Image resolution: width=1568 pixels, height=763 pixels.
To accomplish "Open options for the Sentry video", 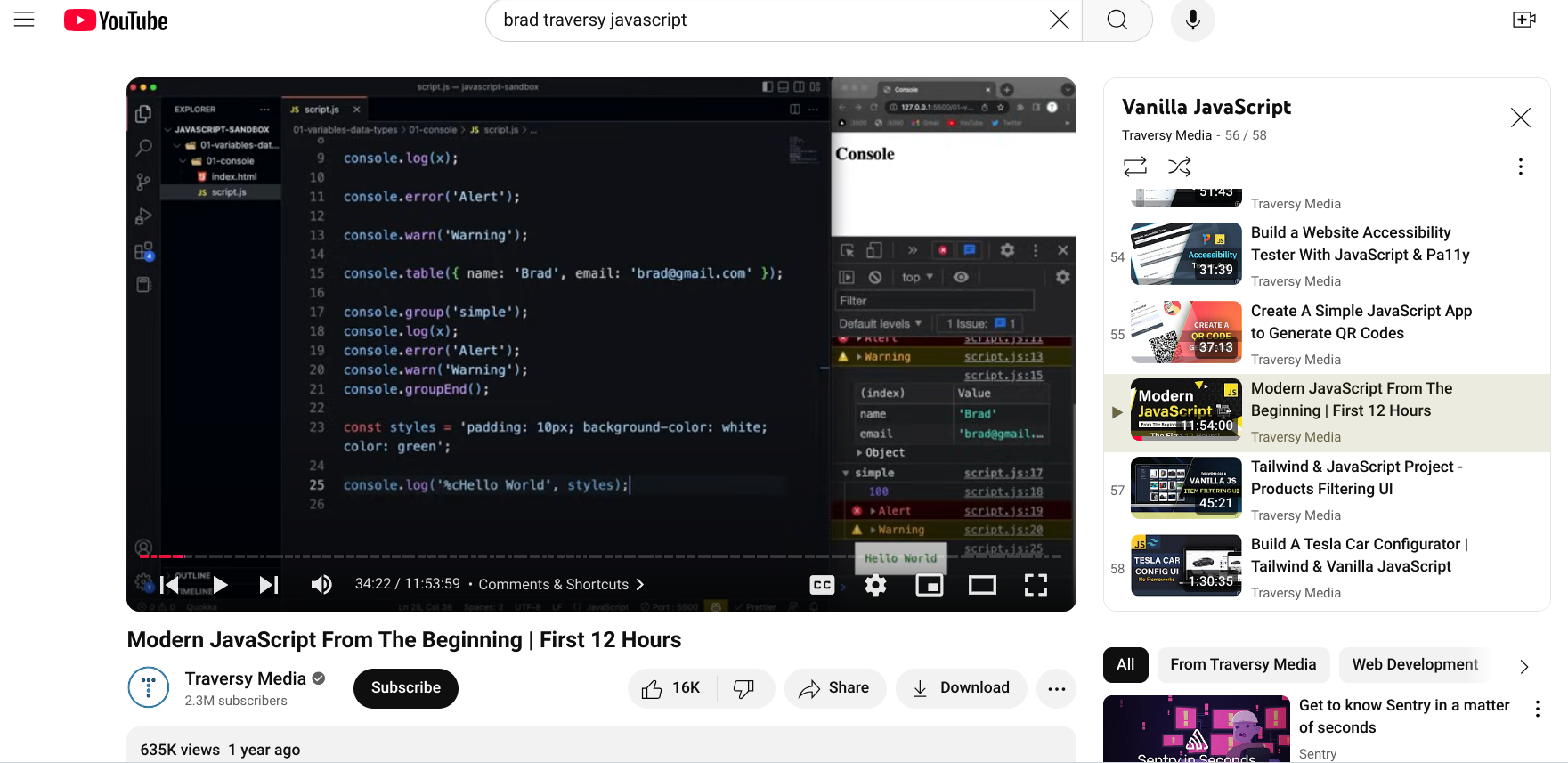I will click(x=1537, y=709).
